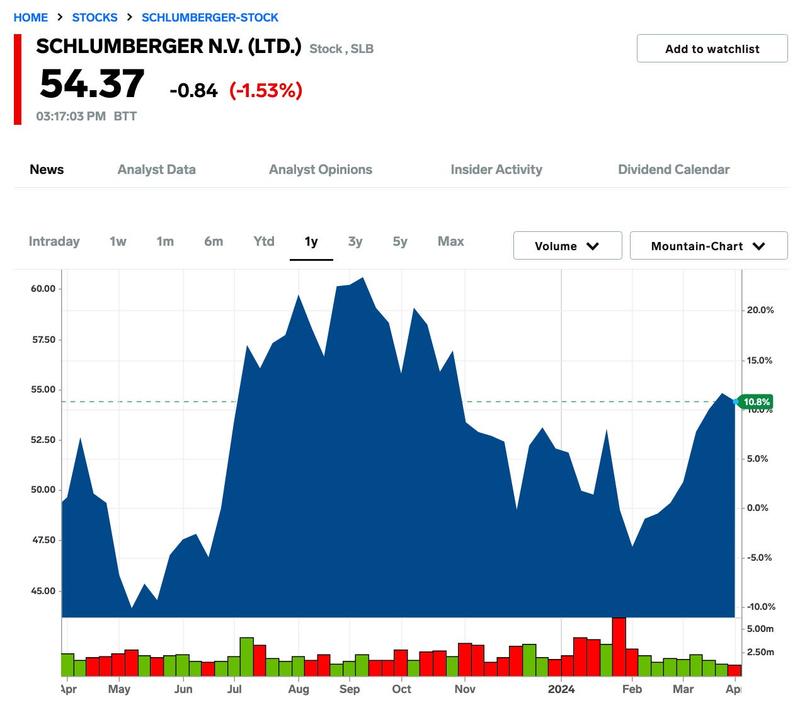Screen dimensions: 800x712
Task: Select the News tab
Action: click(46, 169)
